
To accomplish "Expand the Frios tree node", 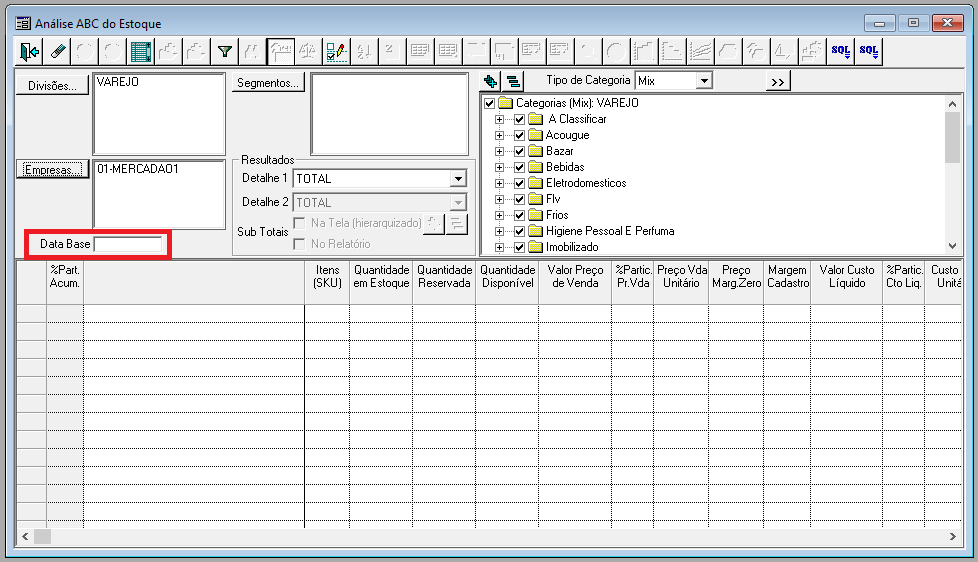I will pyautogui.click(x=499, y=215).
